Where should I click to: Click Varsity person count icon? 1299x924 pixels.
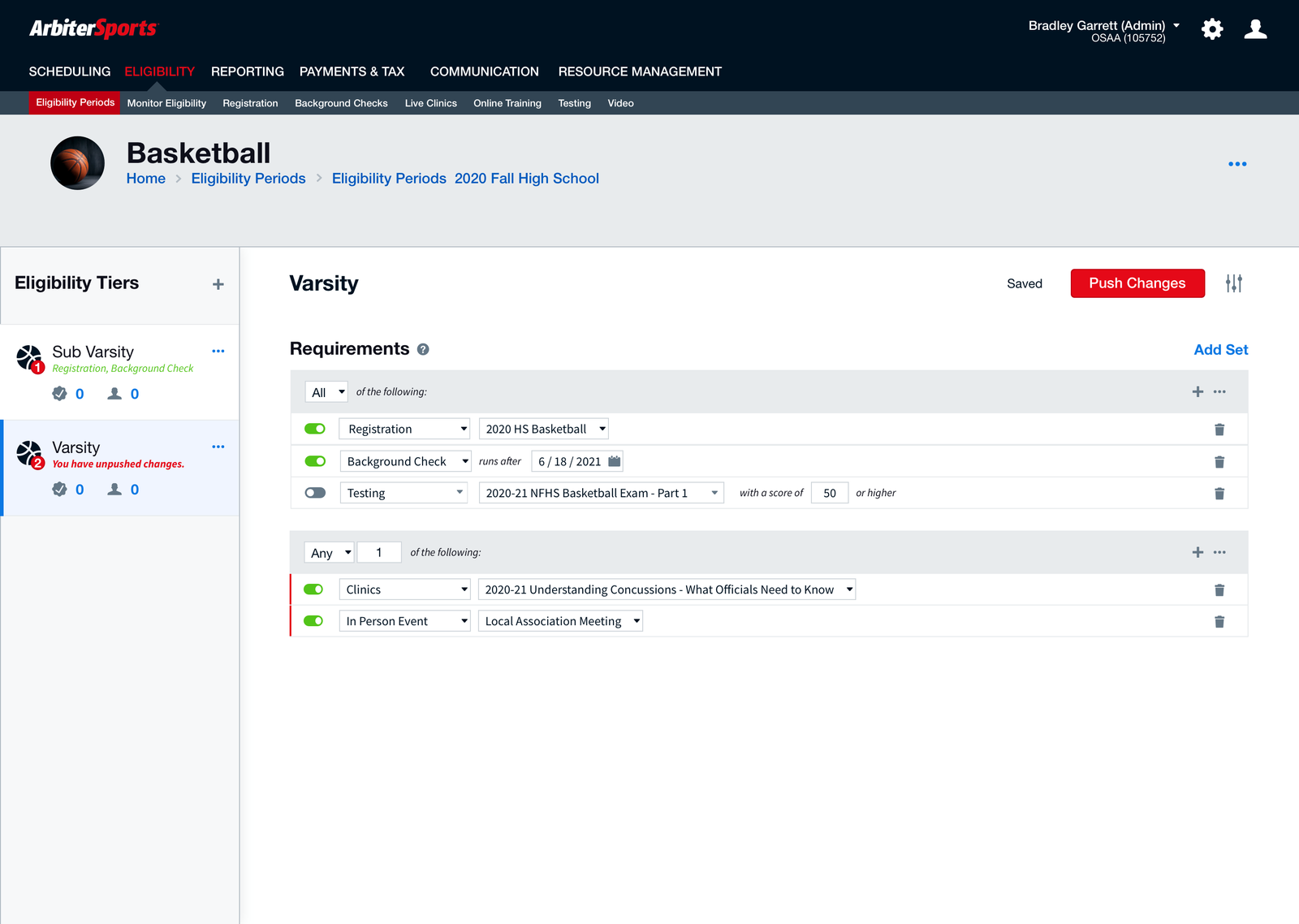[114, 490]
